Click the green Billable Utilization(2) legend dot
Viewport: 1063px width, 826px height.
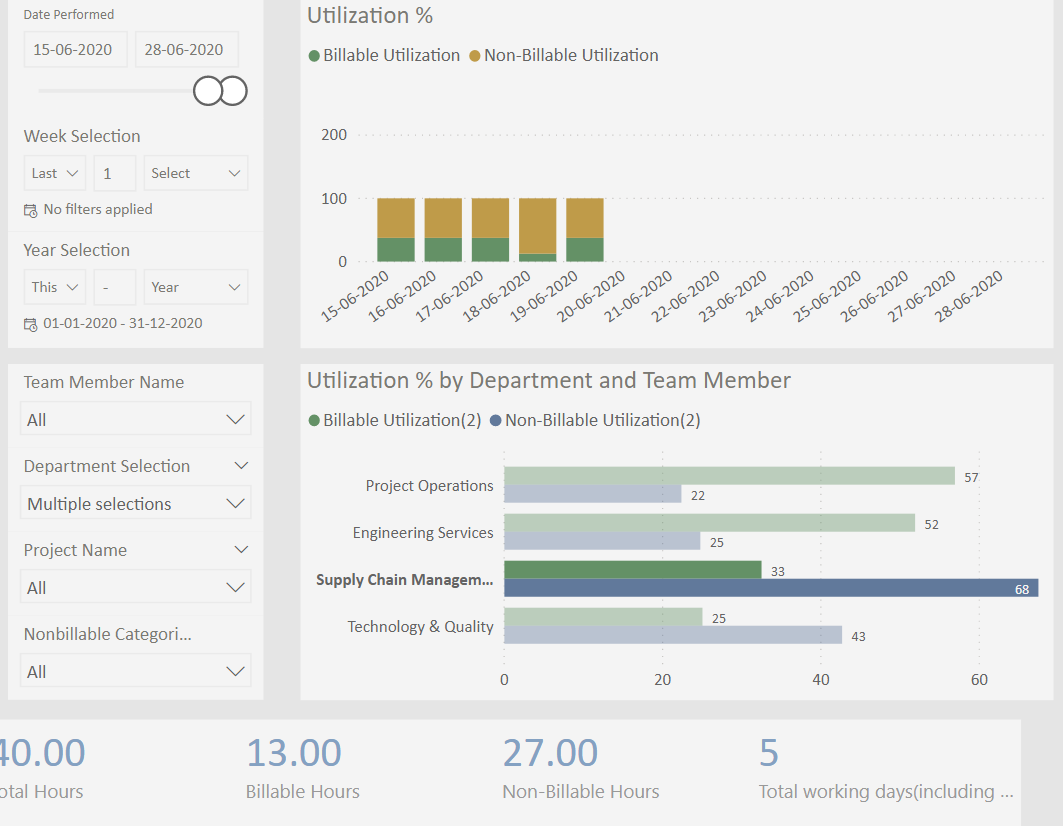[314, 420]
